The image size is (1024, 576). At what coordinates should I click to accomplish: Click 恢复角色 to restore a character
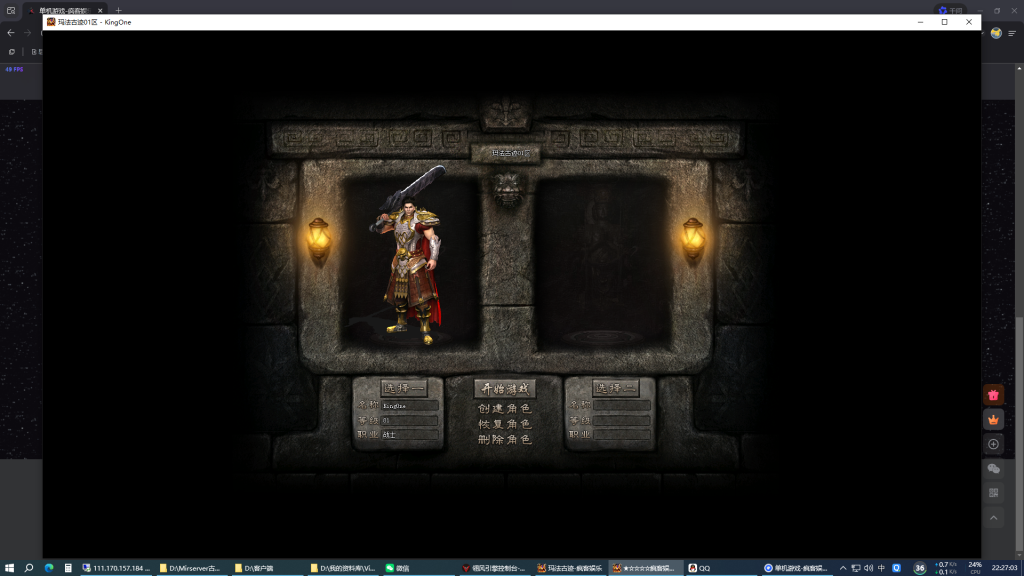click(505, 424)
